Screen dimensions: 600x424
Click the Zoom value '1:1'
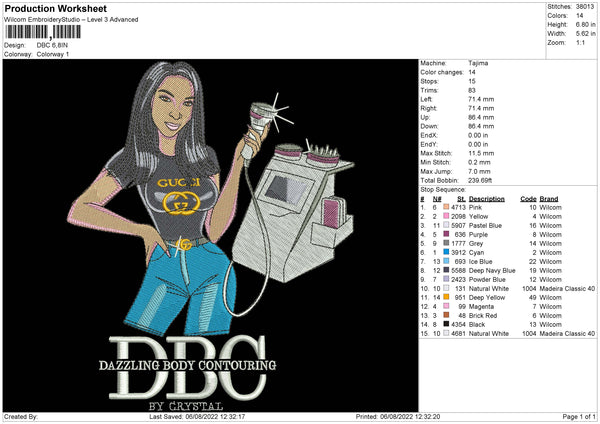[580, 43]
